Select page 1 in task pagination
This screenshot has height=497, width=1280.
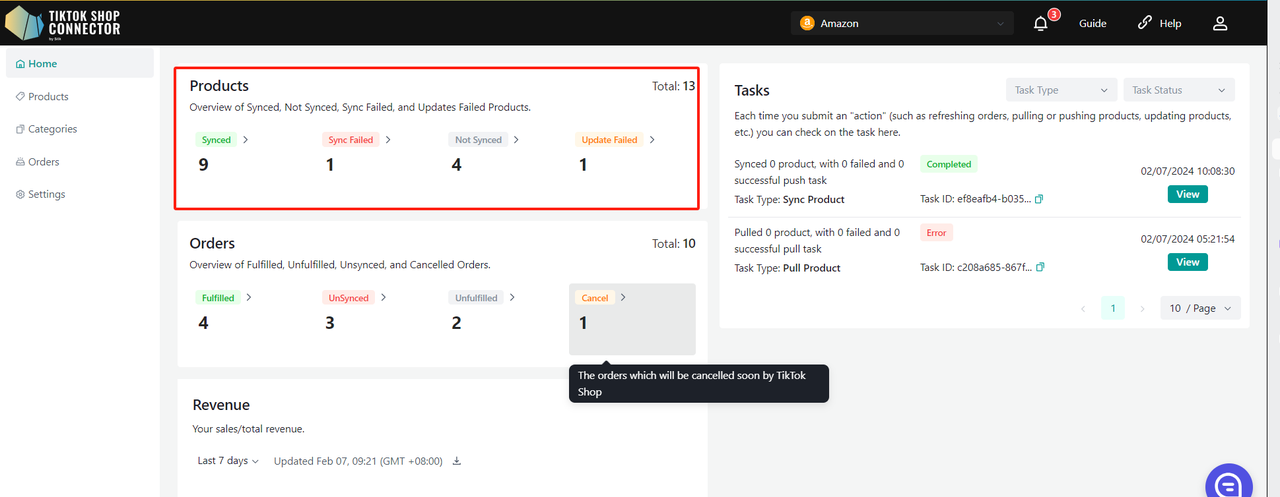[x=1112, y=308]
